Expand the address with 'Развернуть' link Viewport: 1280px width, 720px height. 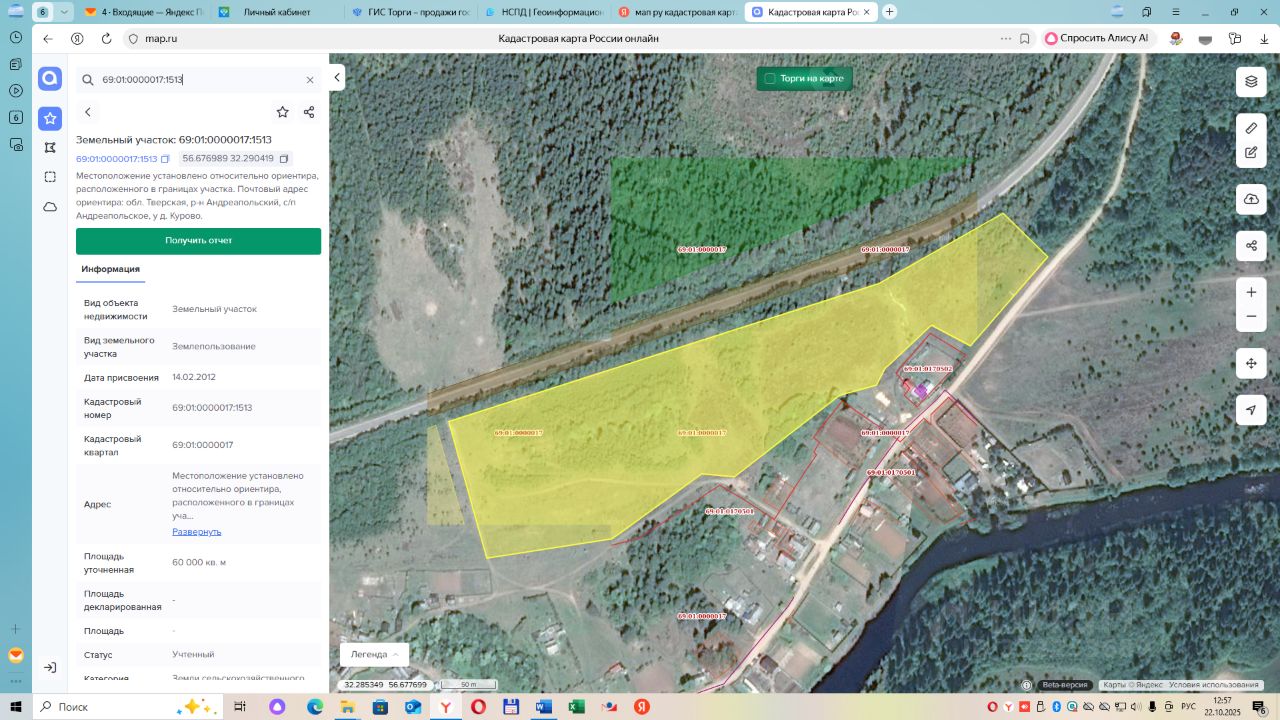[197, 531]
